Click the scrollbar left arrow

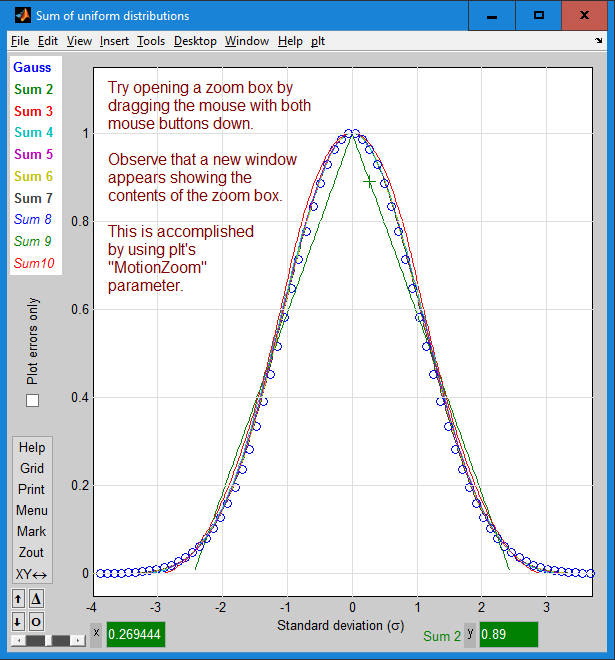(x=18, y=641)
